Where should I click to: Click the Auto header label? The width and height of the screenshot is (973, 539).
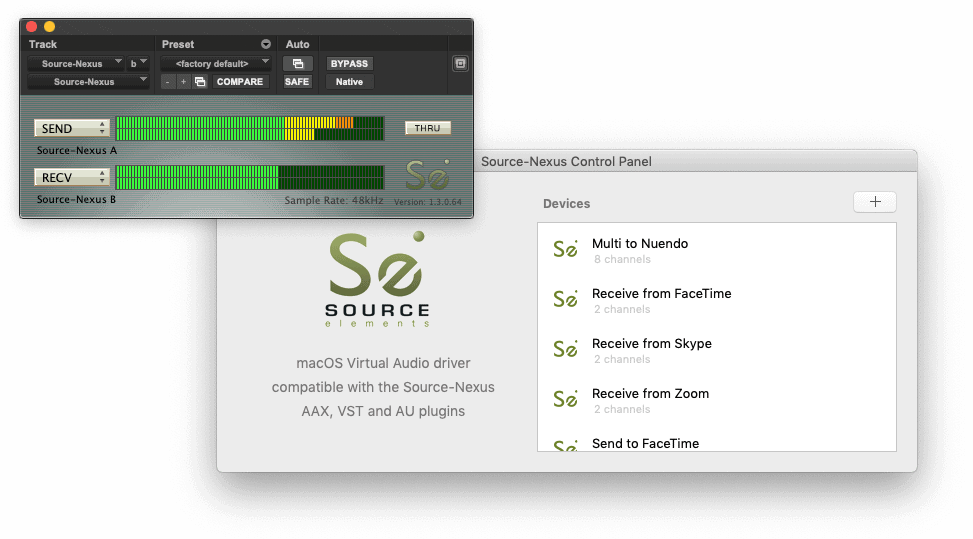click(297, 44)
